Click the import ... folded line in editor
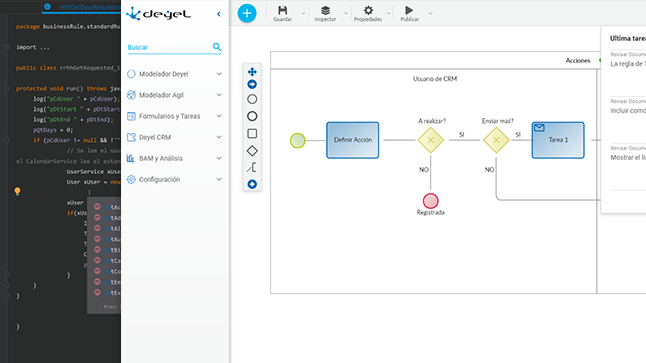This screenshot has height=363, width=646. click(33, 47)
